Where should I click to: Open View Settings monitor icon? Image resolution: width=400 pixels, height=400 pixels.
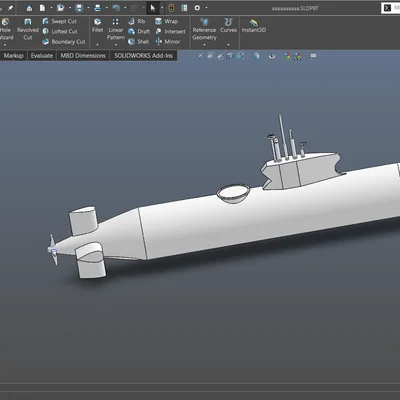point(313,56)
